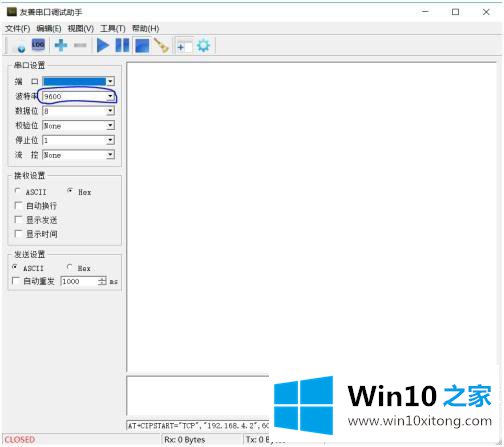
Task: Minimize the serial assistant window
Action: tap(425, 12)
